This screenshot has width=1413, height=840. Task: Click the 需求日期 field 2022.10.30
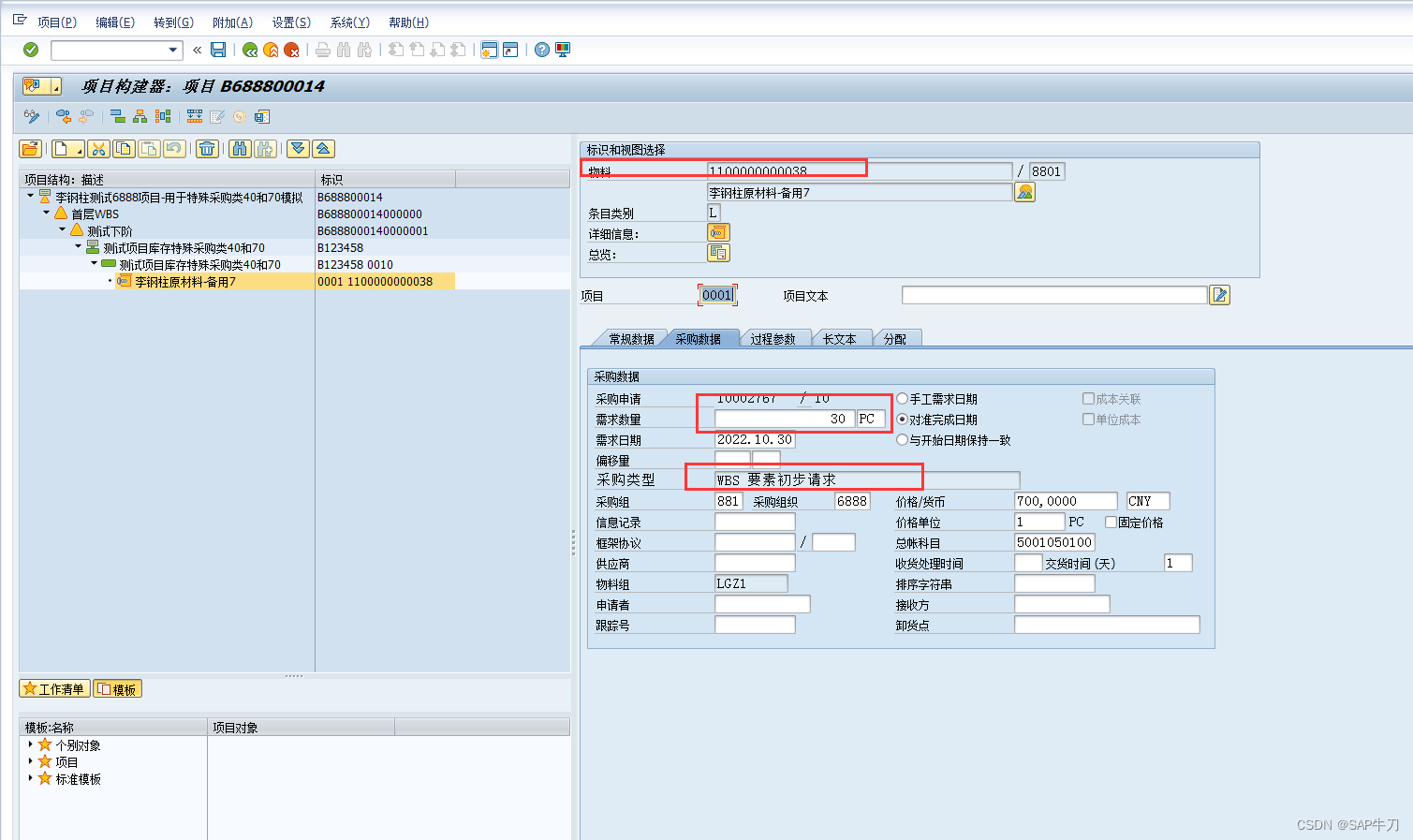coord(755,440)
